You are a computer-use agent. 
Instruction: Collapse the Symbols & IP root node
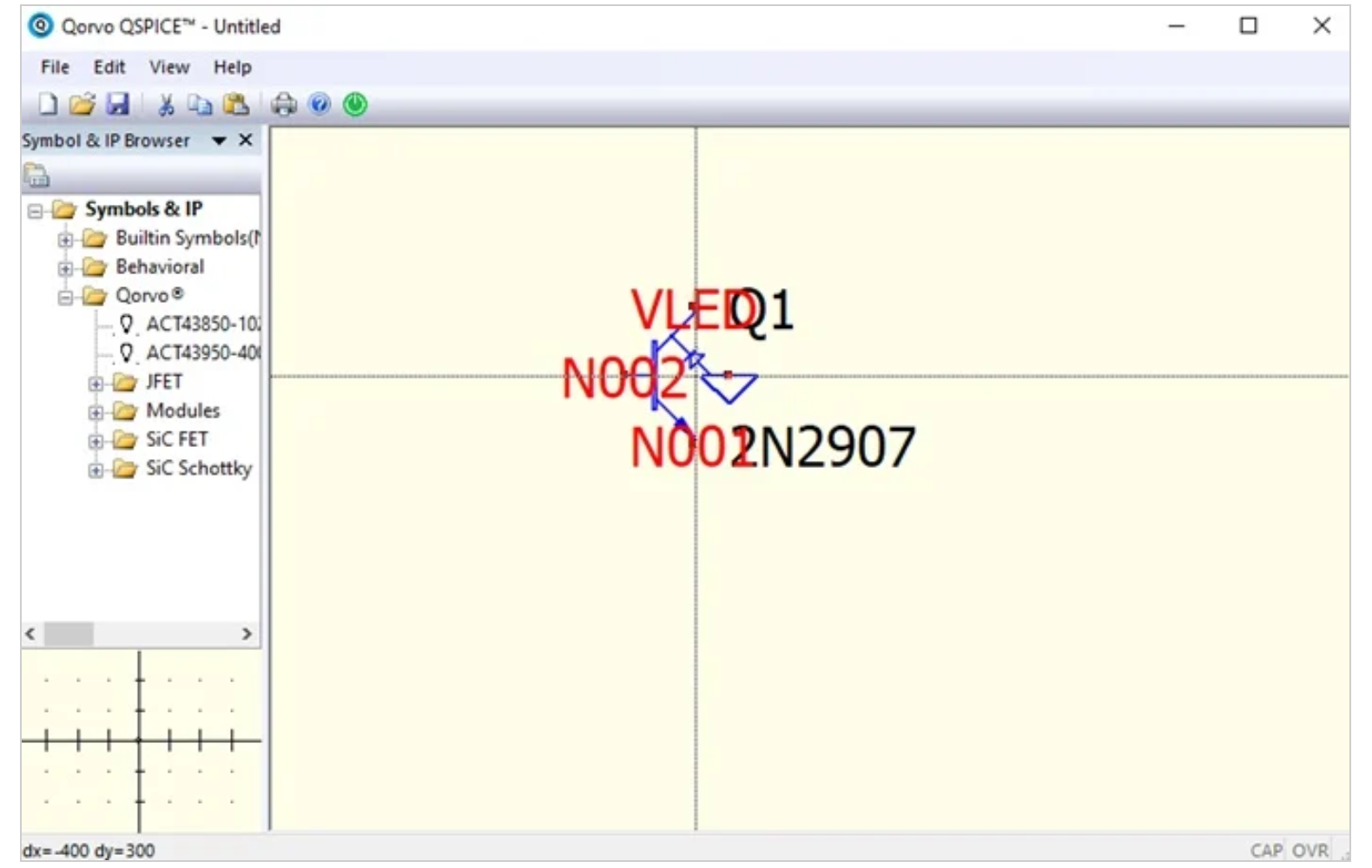(x=35, y=210)
